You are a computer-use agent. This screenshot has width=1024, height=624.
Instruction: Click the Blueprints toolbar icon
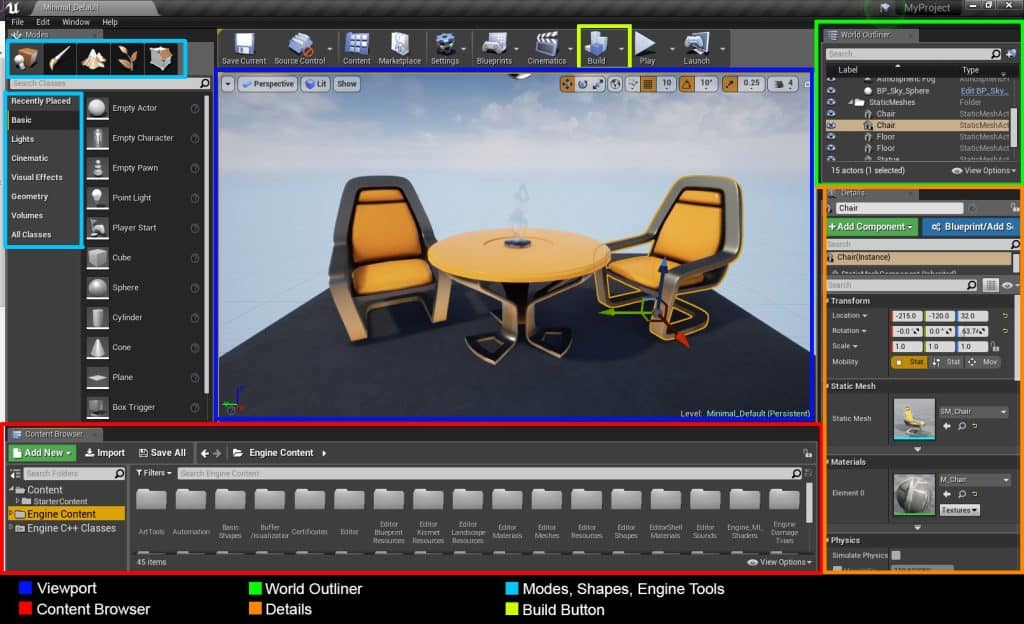coord(494,49)
